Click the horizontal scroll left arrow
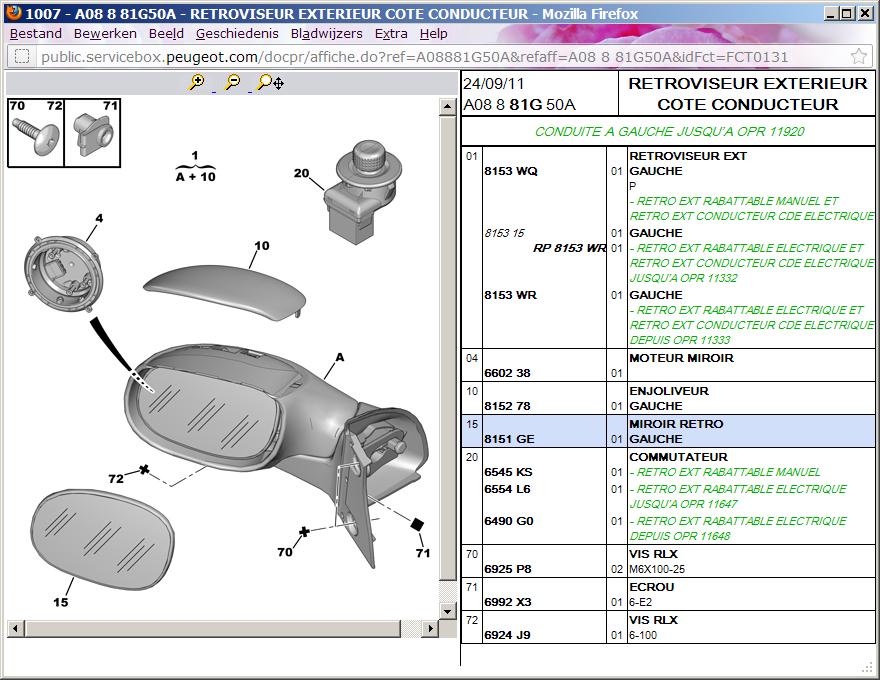Viewport: 880px width, 680px height. 15,628
